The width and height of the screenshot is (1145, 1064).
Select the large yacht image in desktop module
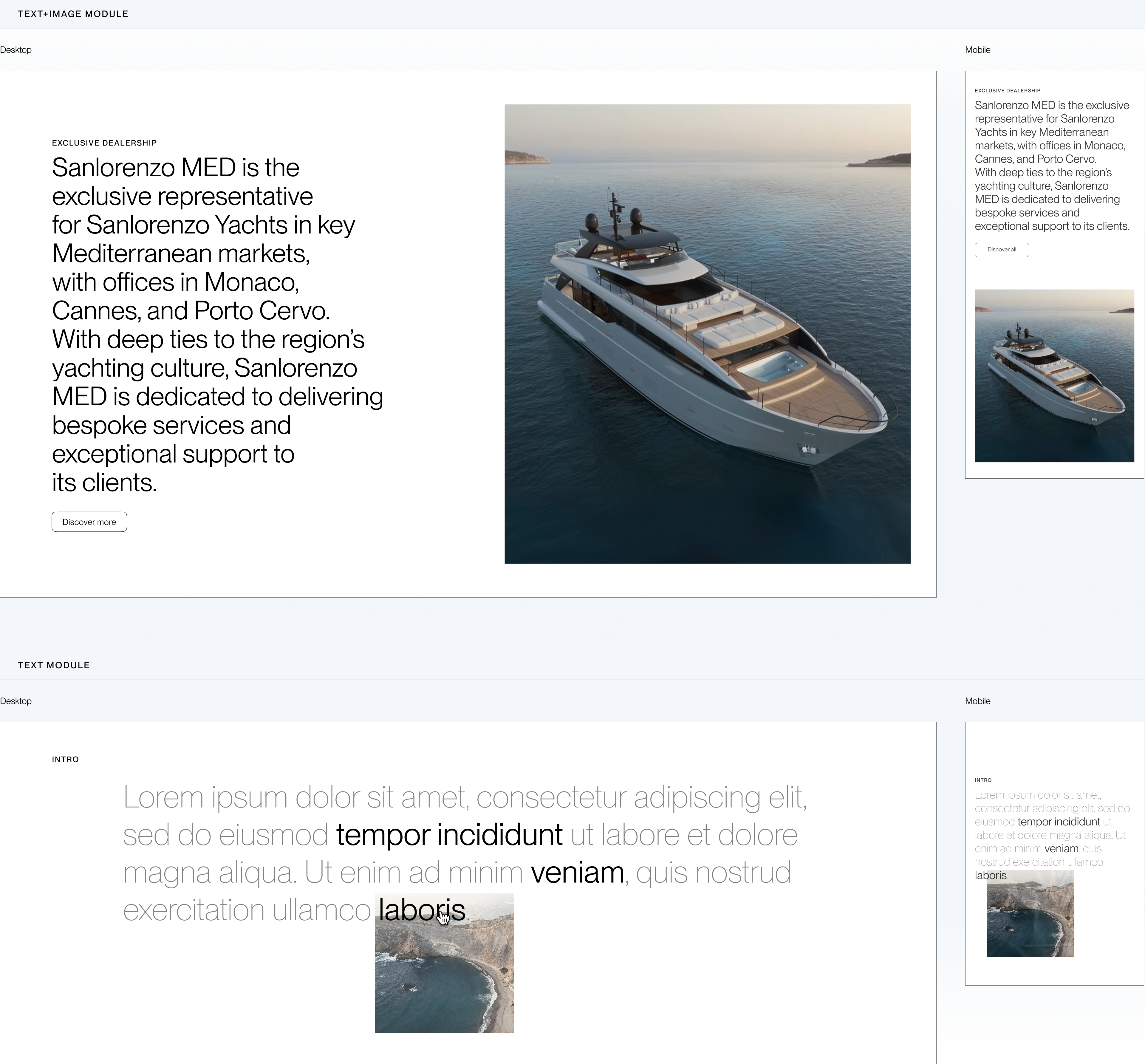click(x=708, y=334)
